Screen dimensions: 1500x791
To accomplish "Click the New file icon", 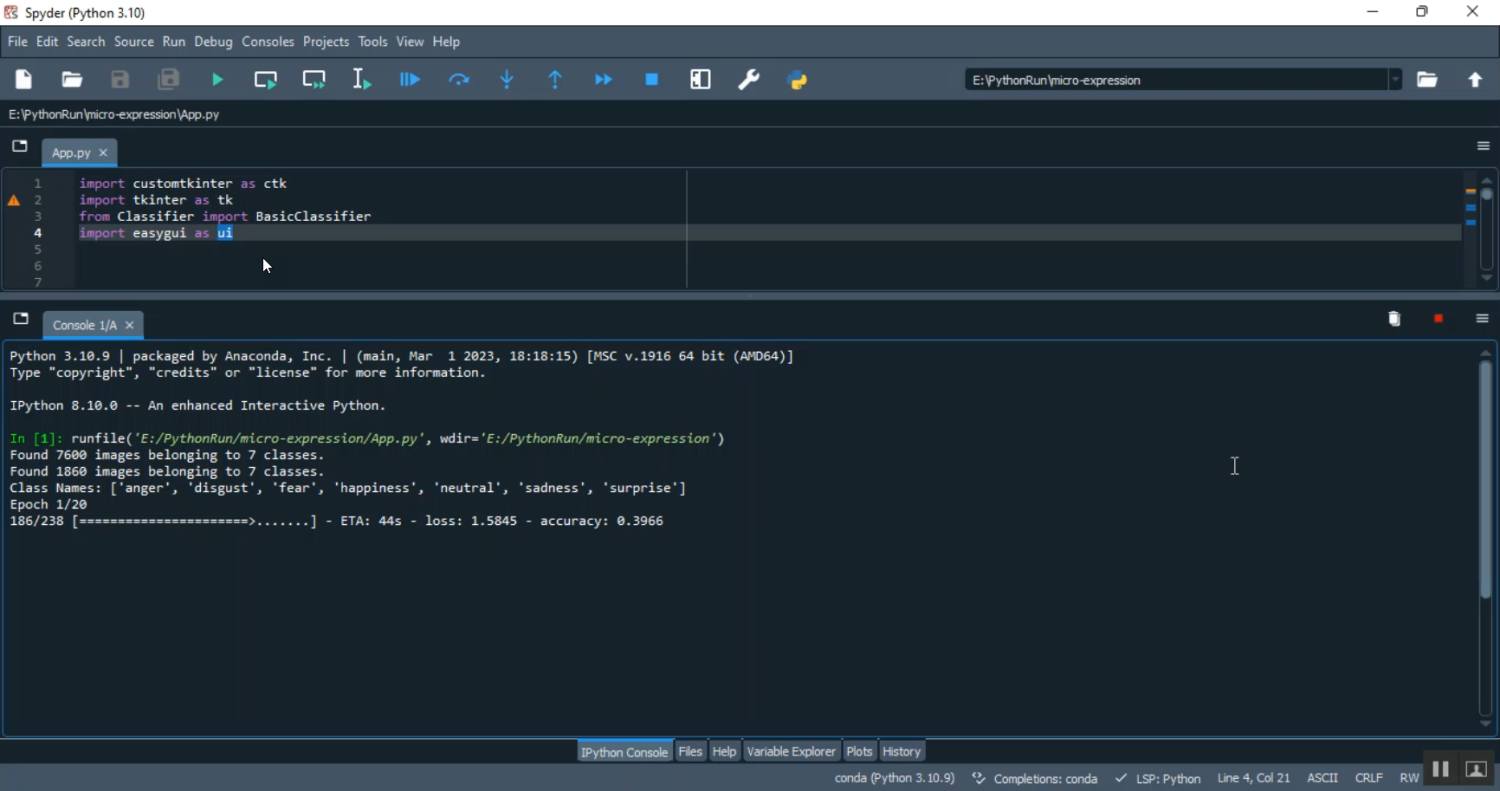I will pyautogui.click(x=24, y=80).
